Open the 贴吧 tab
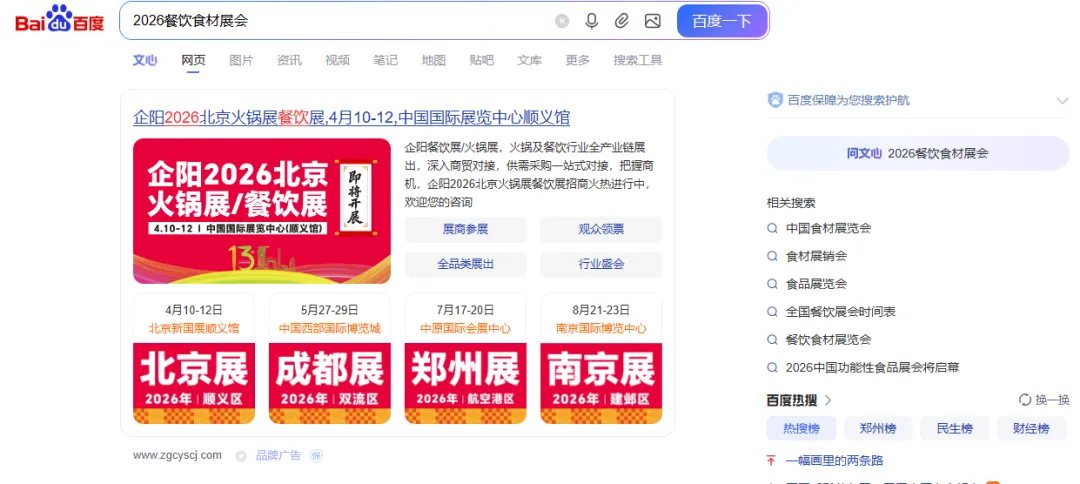 tap(481, 61)
